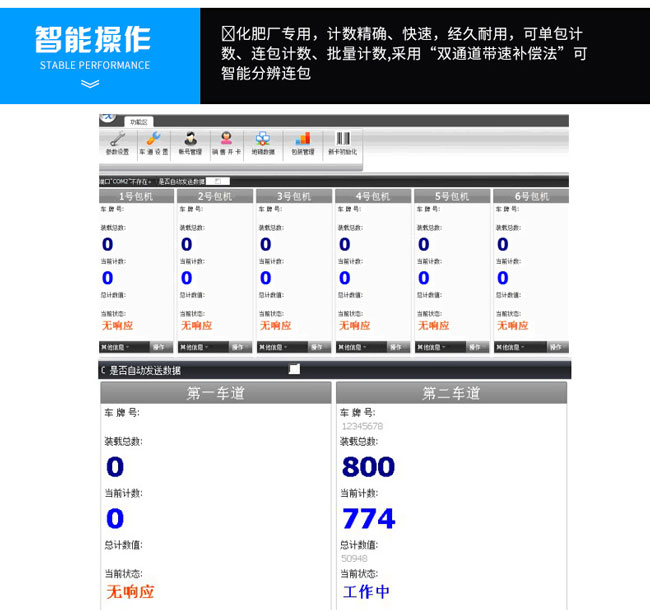Viewport: 650px width, 610px height.
Task: Select the 第一车道 panel header
Action: 215,393
